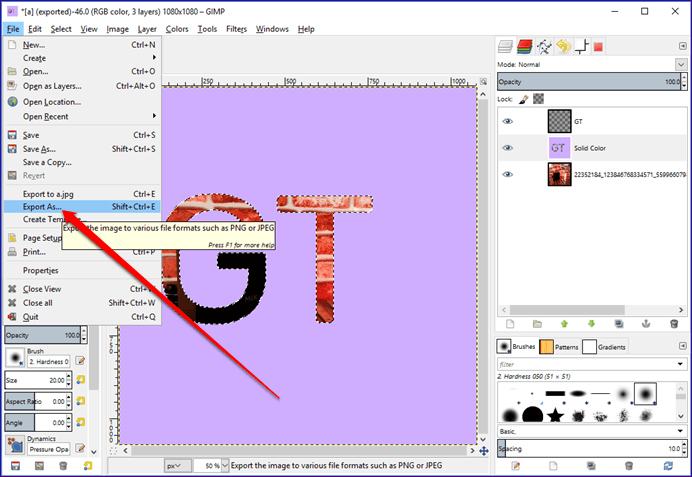Toggle the lock alpha channel checkerboard icon
The image size is (692, 477).
pos(538,99)
